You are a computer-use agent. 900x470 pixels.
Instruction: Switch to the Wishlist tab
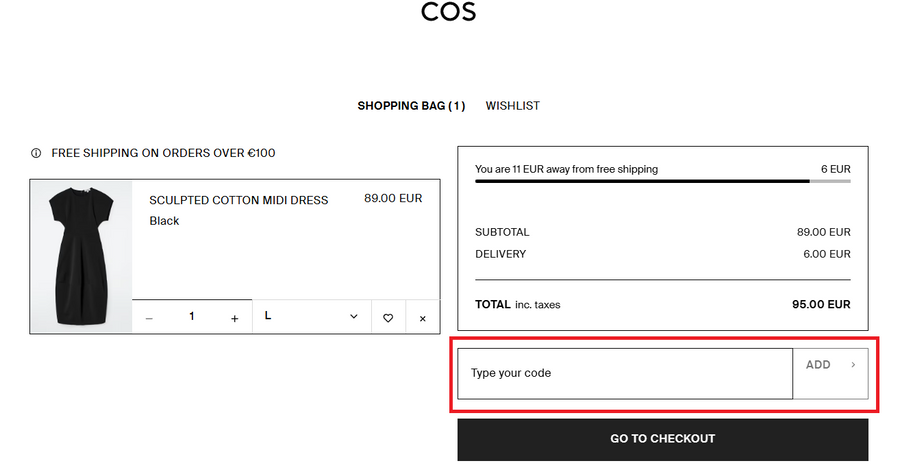pyautogui.click(x=512, y=105)
